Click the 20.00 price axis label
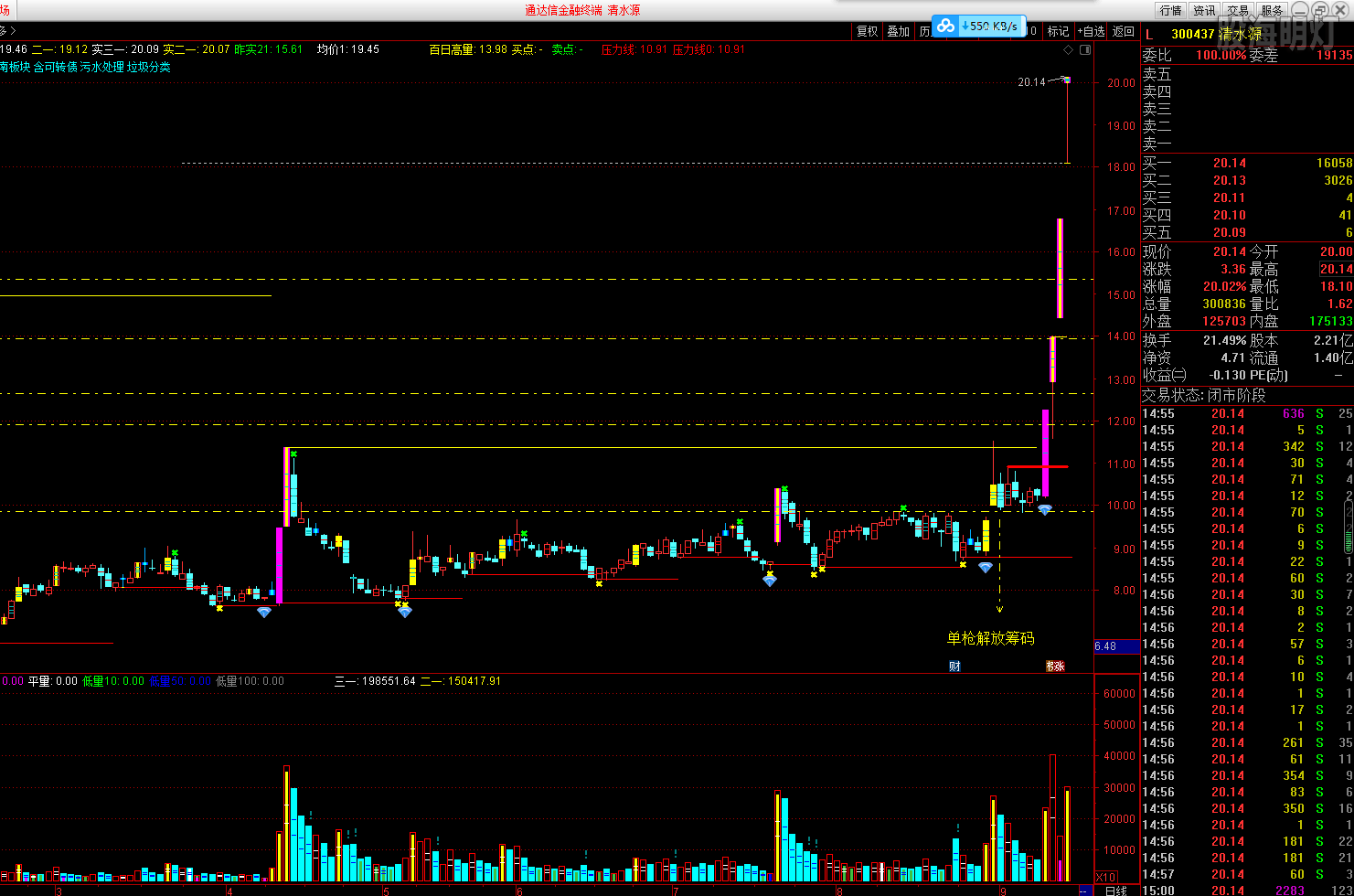The width and height of the screenshot is (1354, 896). tap(1122, 83)
